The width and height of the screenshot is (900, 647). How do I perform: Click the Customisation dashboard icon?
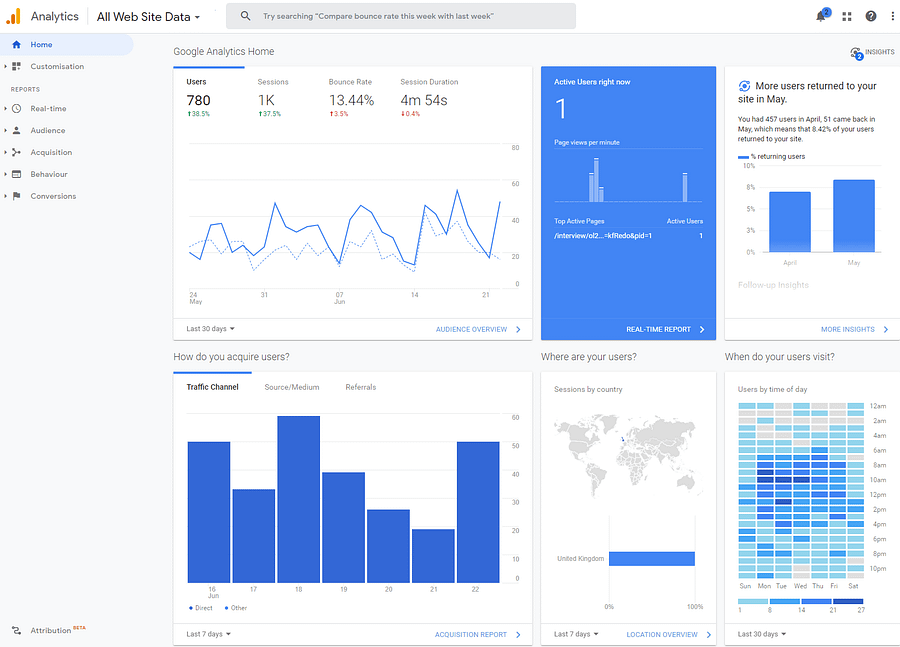[x=16, y=67]
